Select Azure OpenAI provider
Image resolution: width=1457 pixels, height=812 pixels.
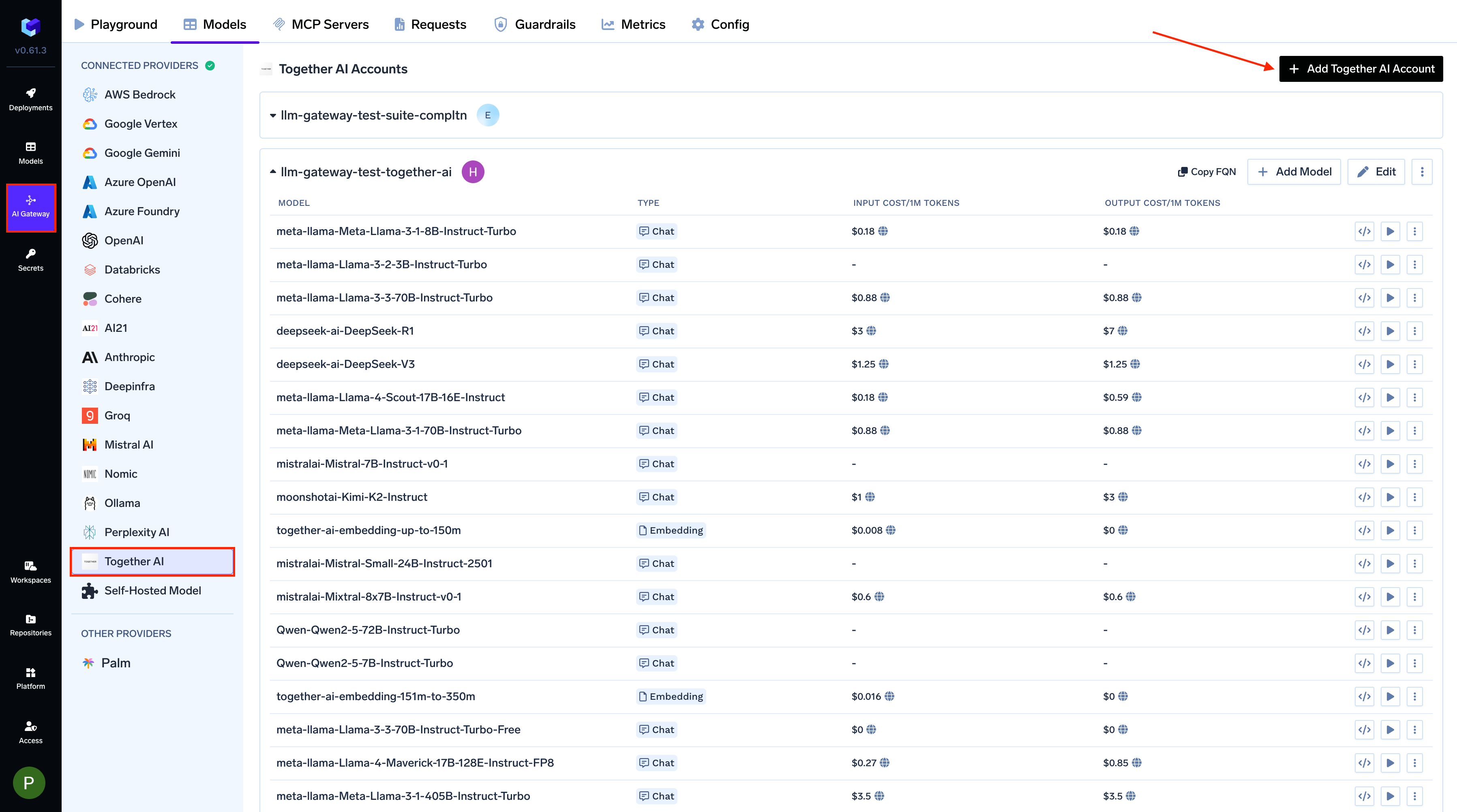pos(153,182)
